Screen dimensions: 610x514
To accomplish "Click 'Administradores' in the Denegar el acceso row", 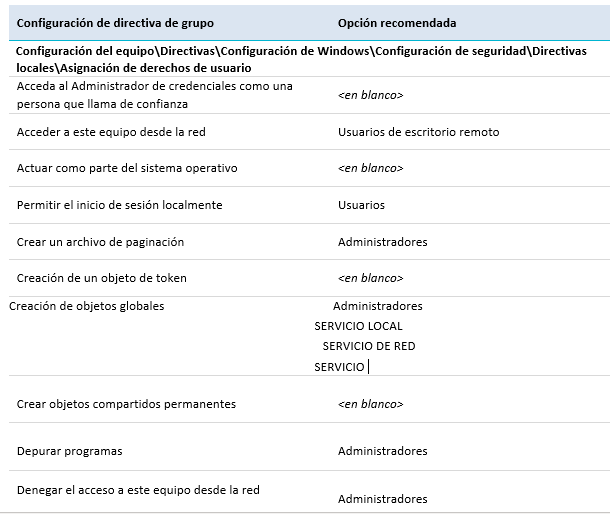I will coord(382,499).
